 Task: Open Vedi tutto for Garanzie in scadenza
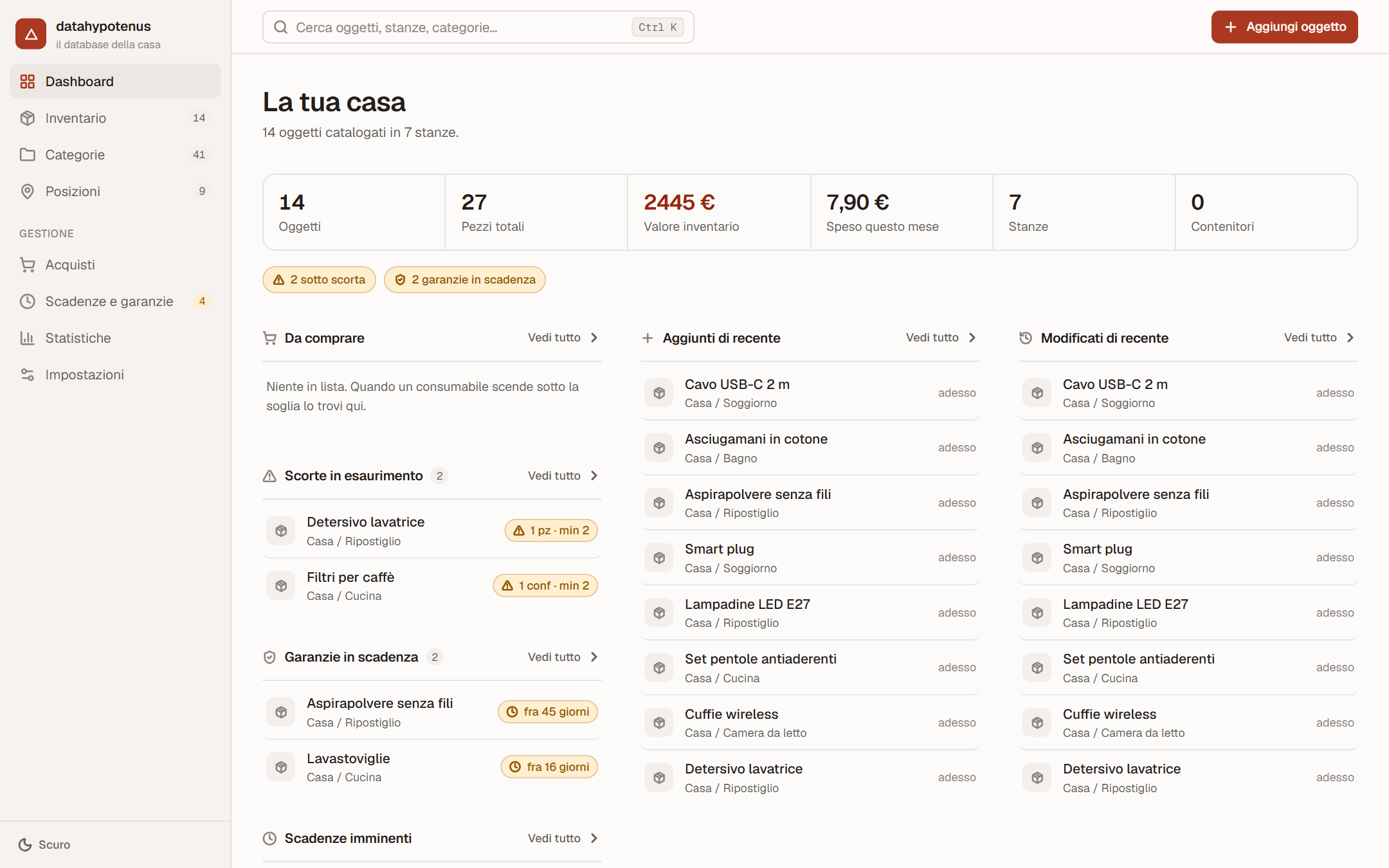[x=563, y=657]
